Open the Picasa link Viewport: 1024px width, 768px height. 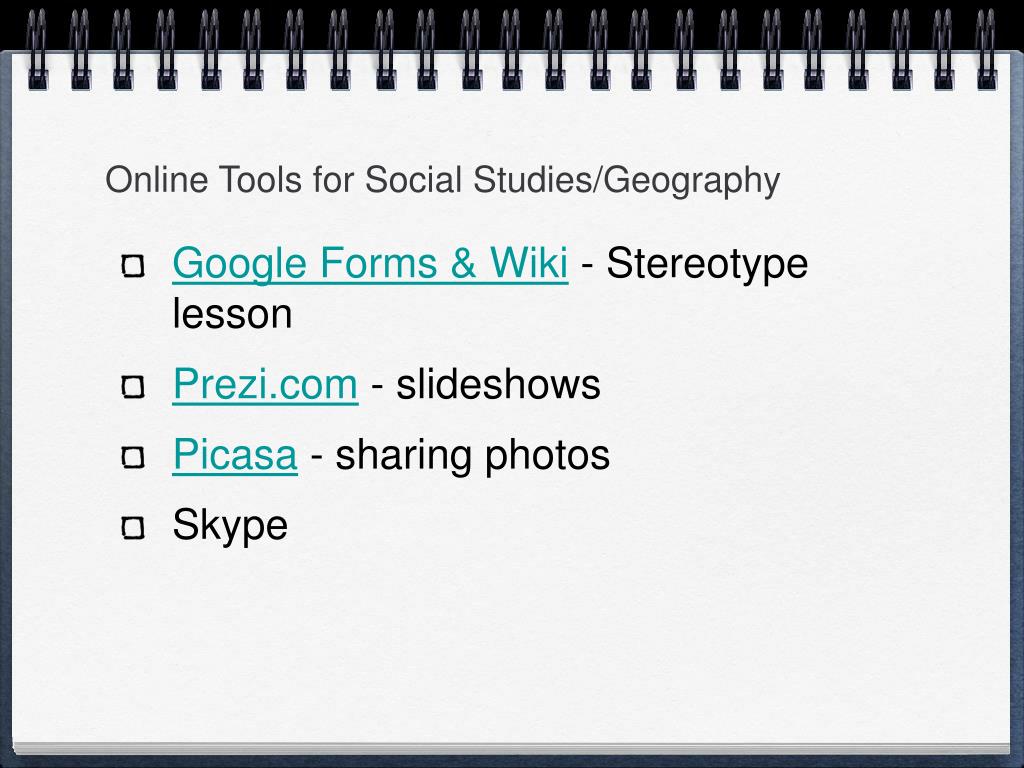235,455
